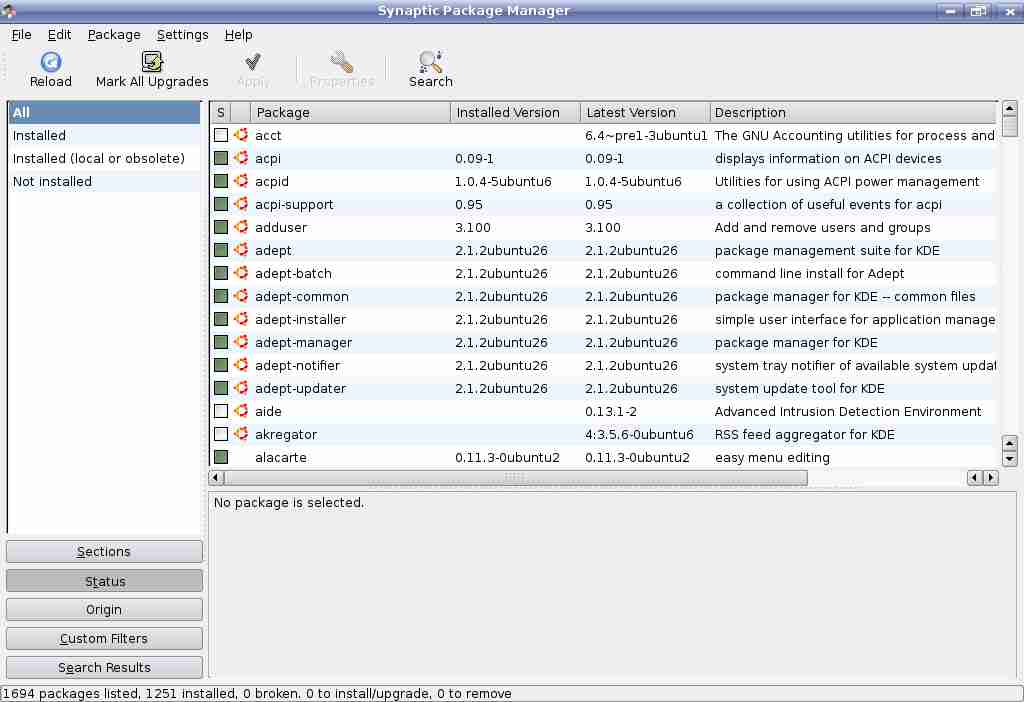
Task: Click the Properties wrench icon
Action: pyautogui.click(x=341, y=62)
